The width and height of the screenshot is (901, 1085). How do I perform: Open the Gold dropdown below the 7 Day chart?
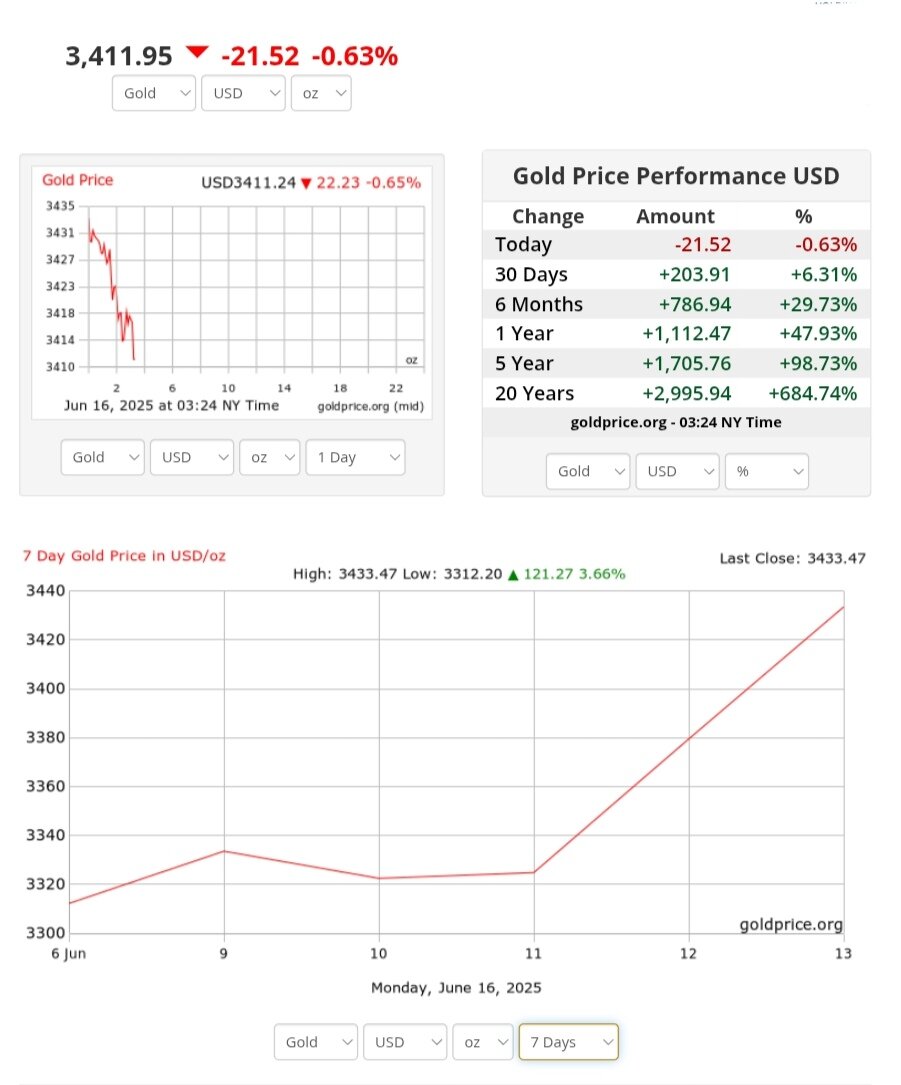(316, 1042)
